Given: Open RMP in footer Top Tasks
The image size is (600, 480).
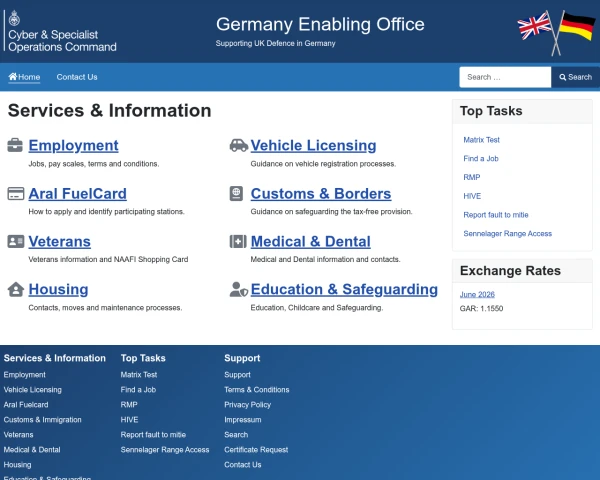Looking at the screenshot, I should point(129,405).
